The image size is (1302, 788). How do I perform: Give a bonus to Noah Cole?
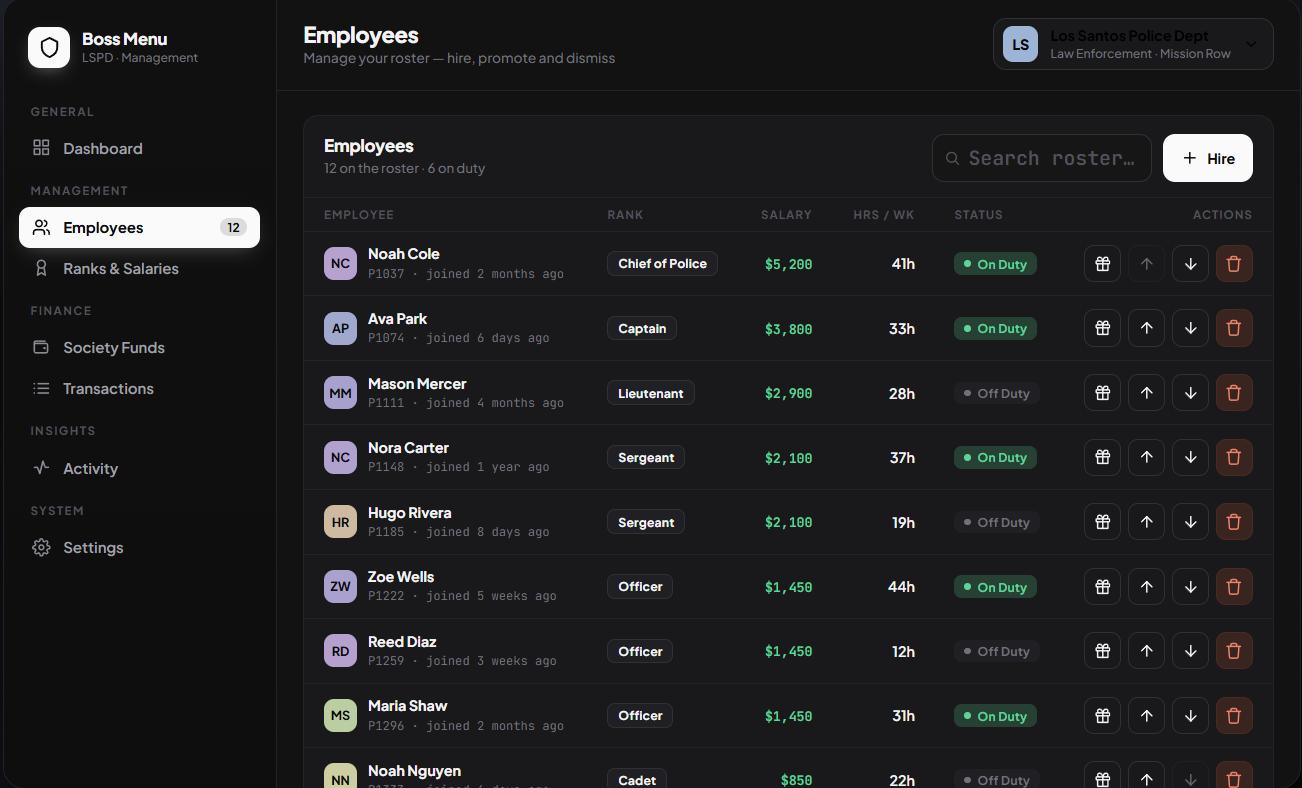point(1102,264)
